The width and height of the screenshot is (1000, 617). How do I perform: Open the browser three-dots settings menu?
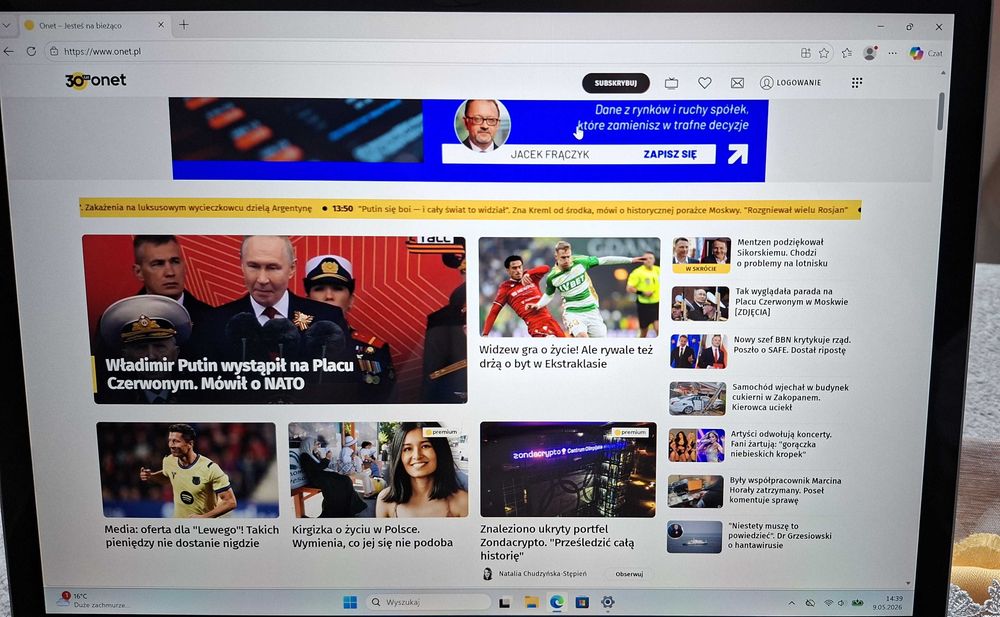pos(892,53)
